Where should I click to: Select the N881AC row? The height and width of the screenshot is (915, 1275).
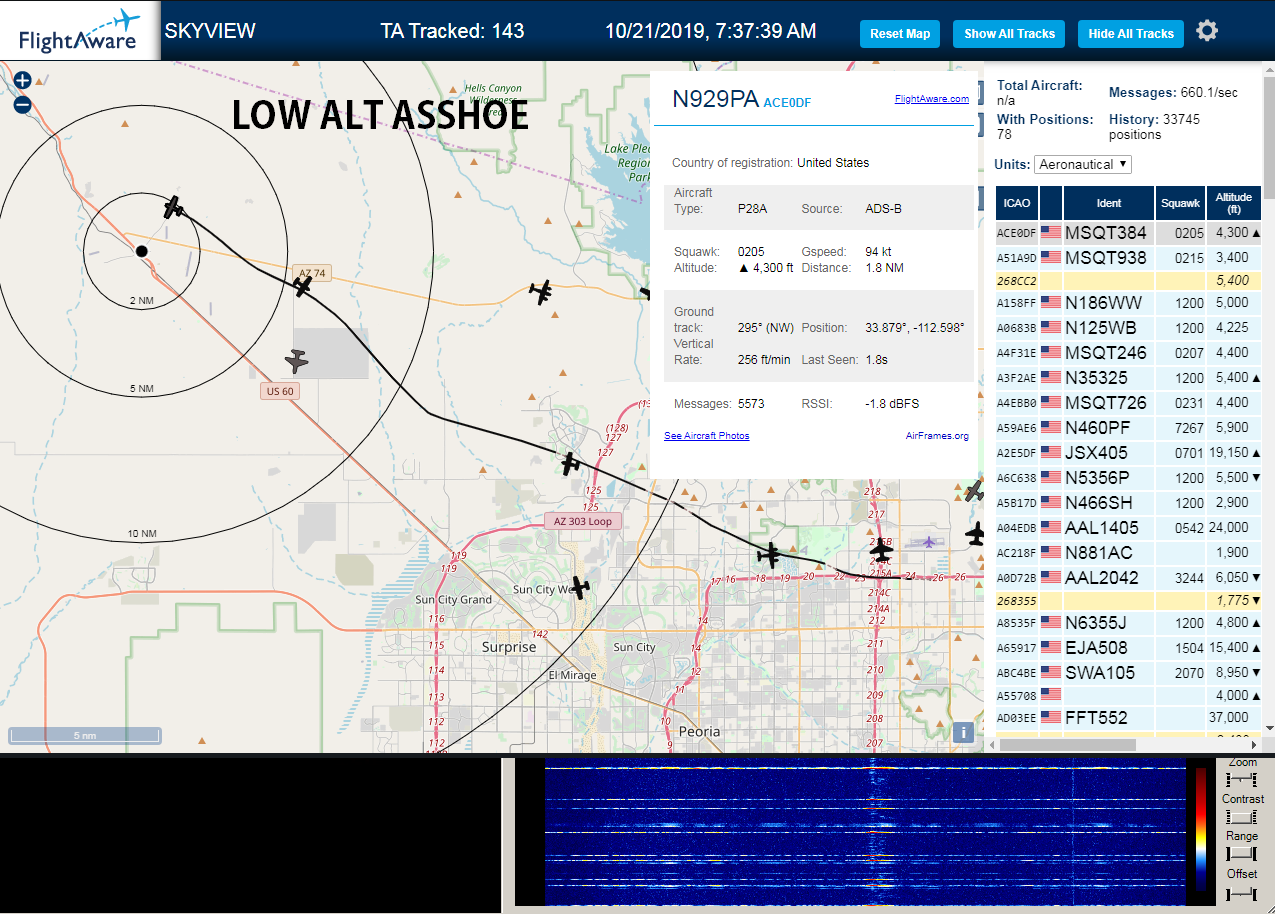1129,553
